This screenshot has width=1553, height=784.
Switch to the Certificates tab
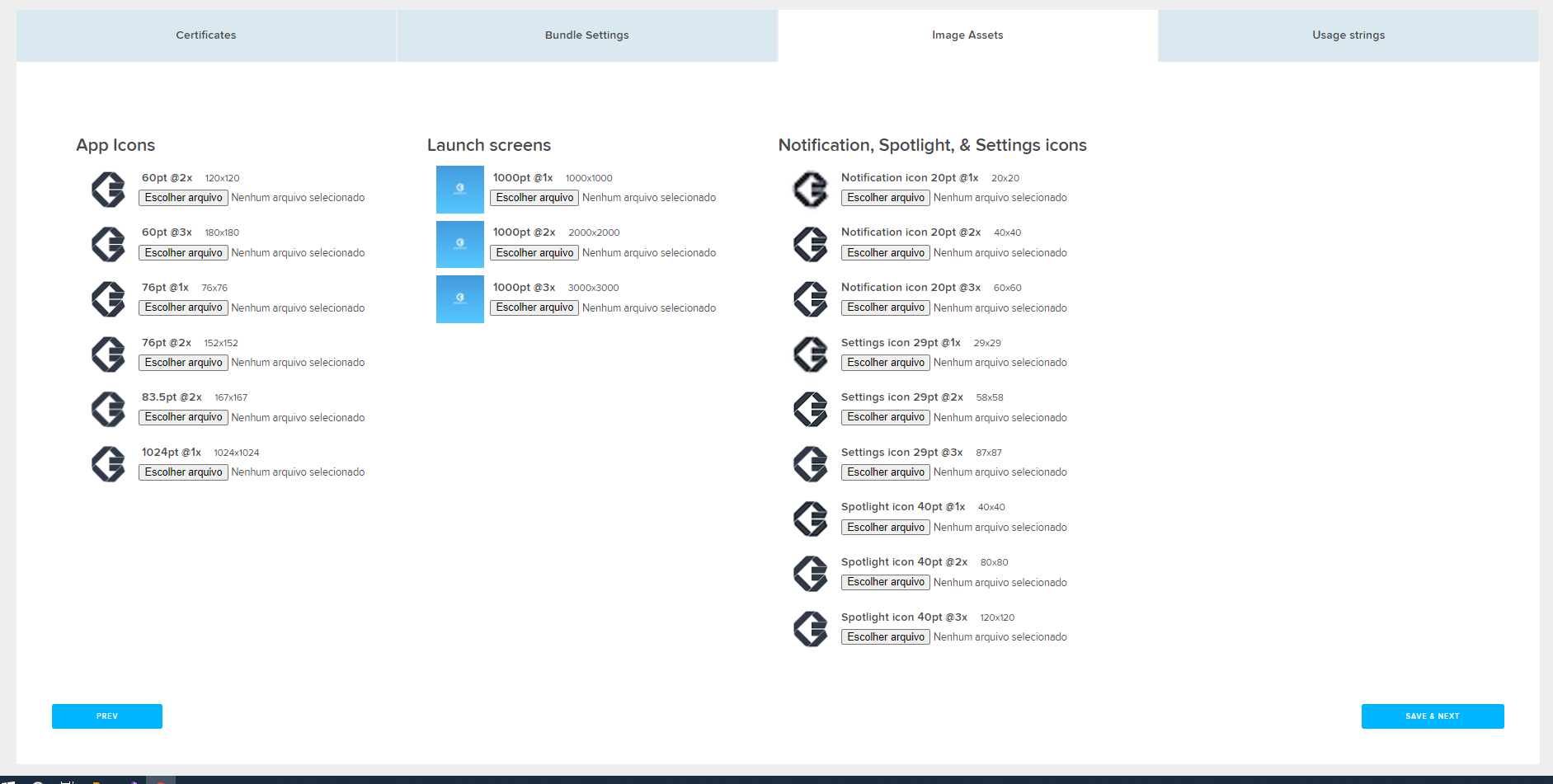click(206, 35)
